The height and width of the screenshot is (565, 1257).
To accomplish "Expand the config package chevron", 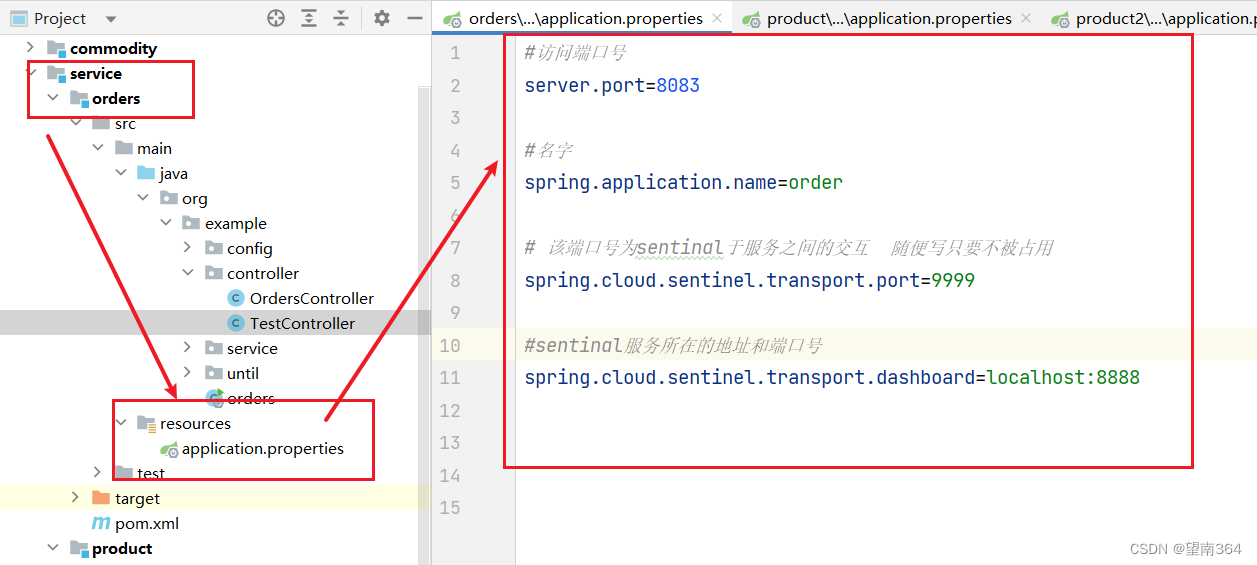I will coord(188,248).
